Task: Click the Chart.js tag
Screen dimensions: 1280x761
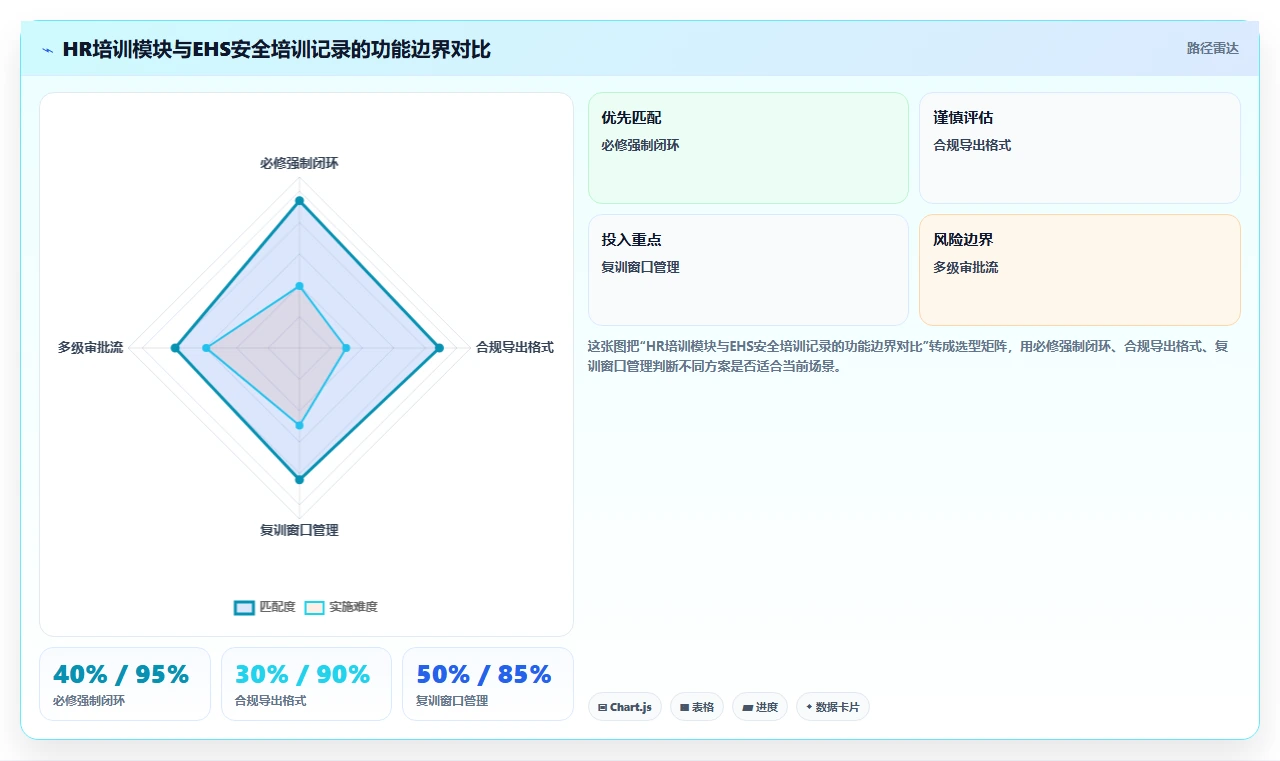Action: pyautogui.click(x=625, y=707)
